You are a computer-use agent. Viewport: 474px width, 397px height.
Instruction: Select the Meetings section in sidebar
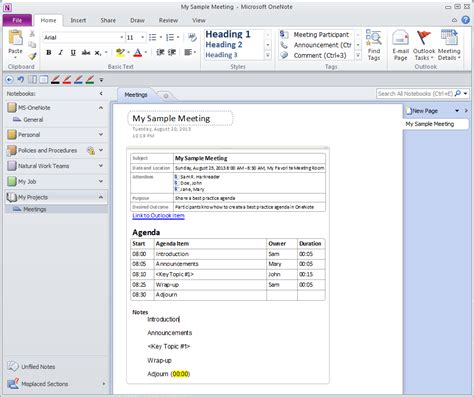point(35,209)
